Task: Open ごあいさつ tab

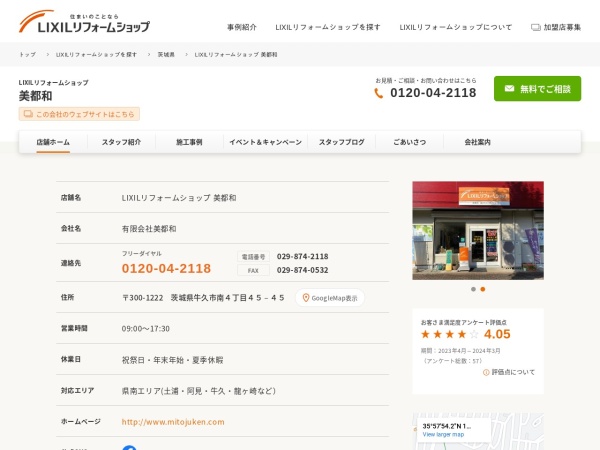Action: click(409, 142)
